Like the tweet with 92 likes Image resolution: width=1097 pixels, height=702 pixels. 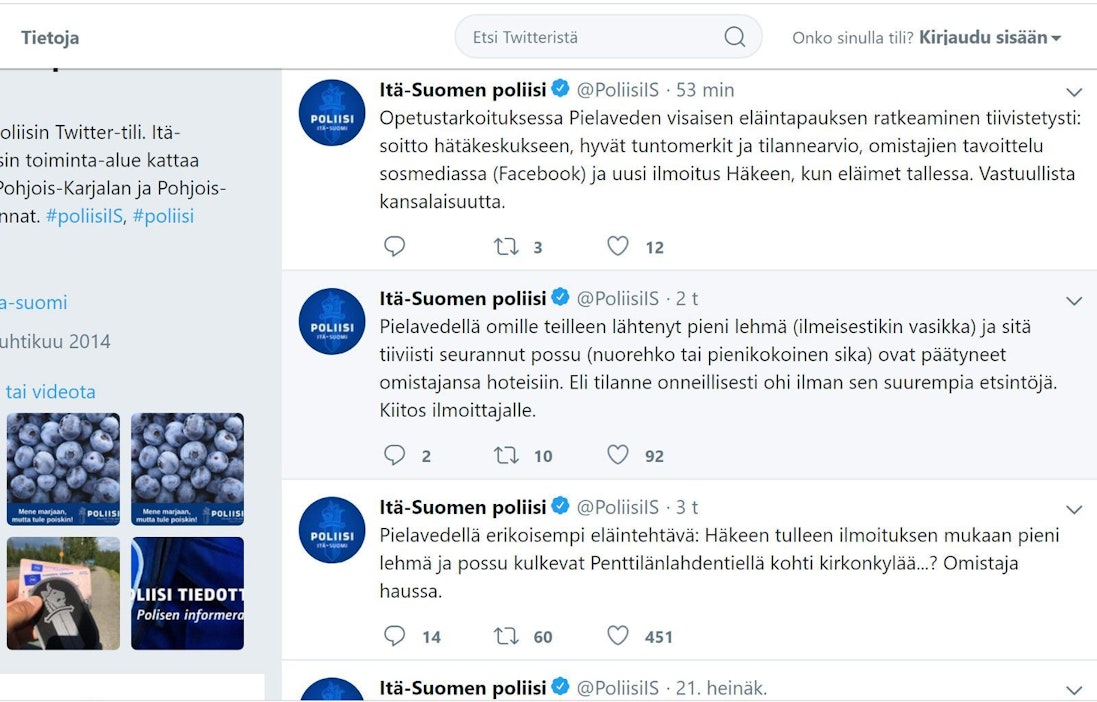pos(618,455)
